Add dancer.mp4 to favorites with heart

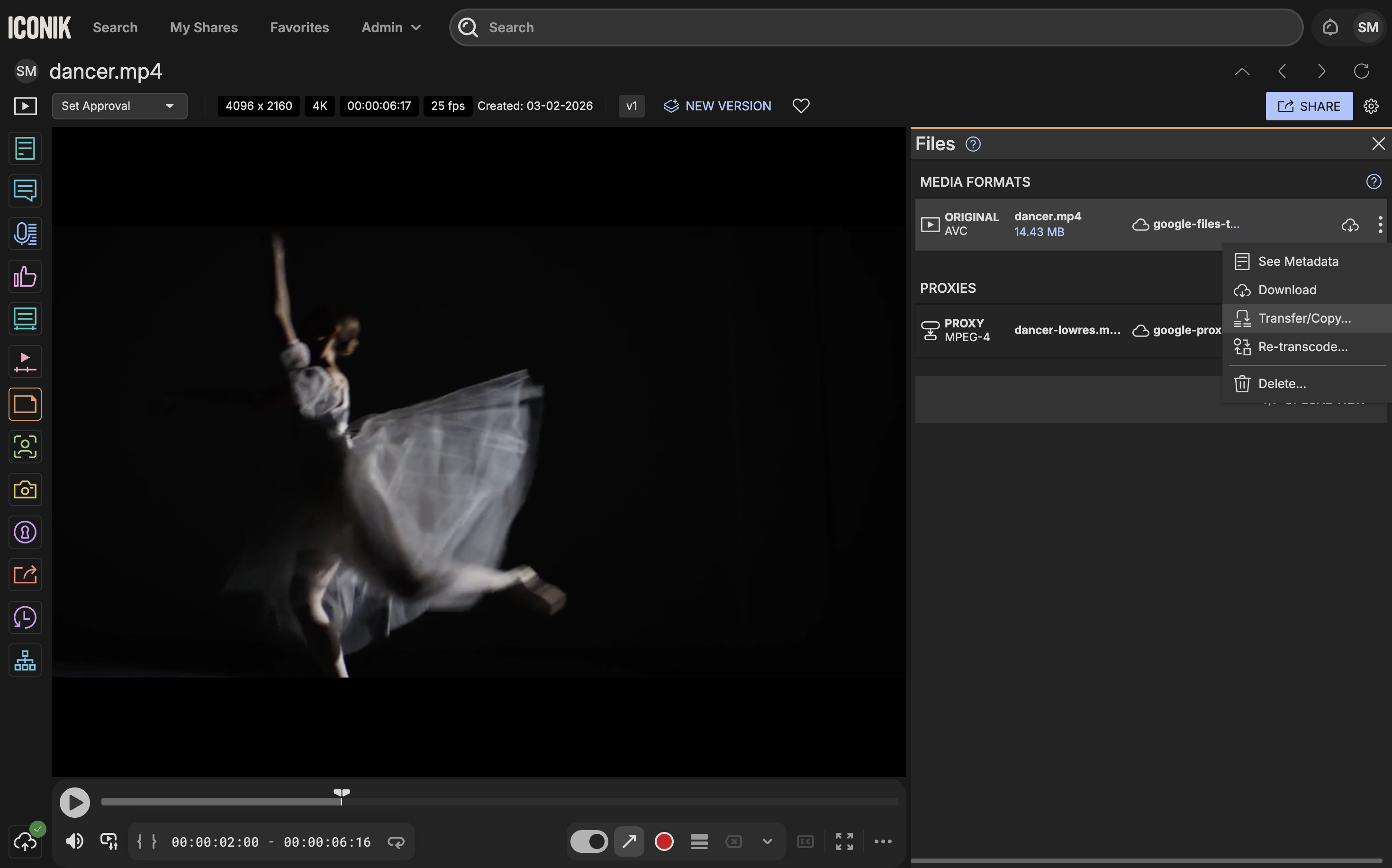click(801, 106)
